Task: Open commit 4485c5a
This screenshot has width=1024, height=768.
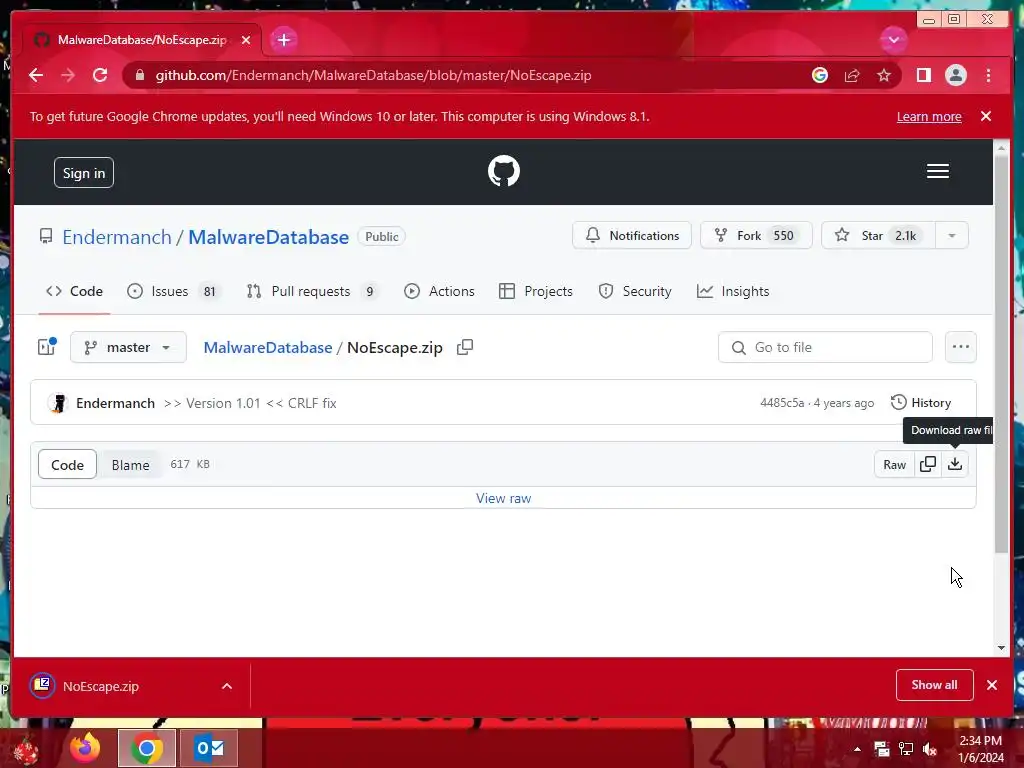Action: coord(782,403)
